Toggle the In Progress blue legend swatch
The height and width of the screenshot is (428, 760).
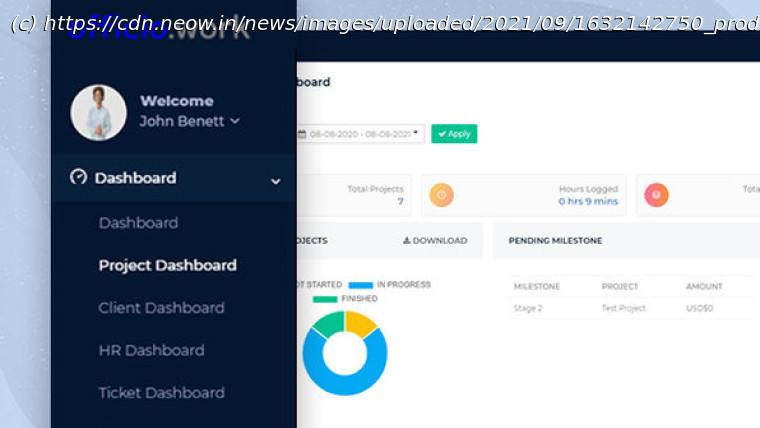pyautogui.click(x=360, y=285)
